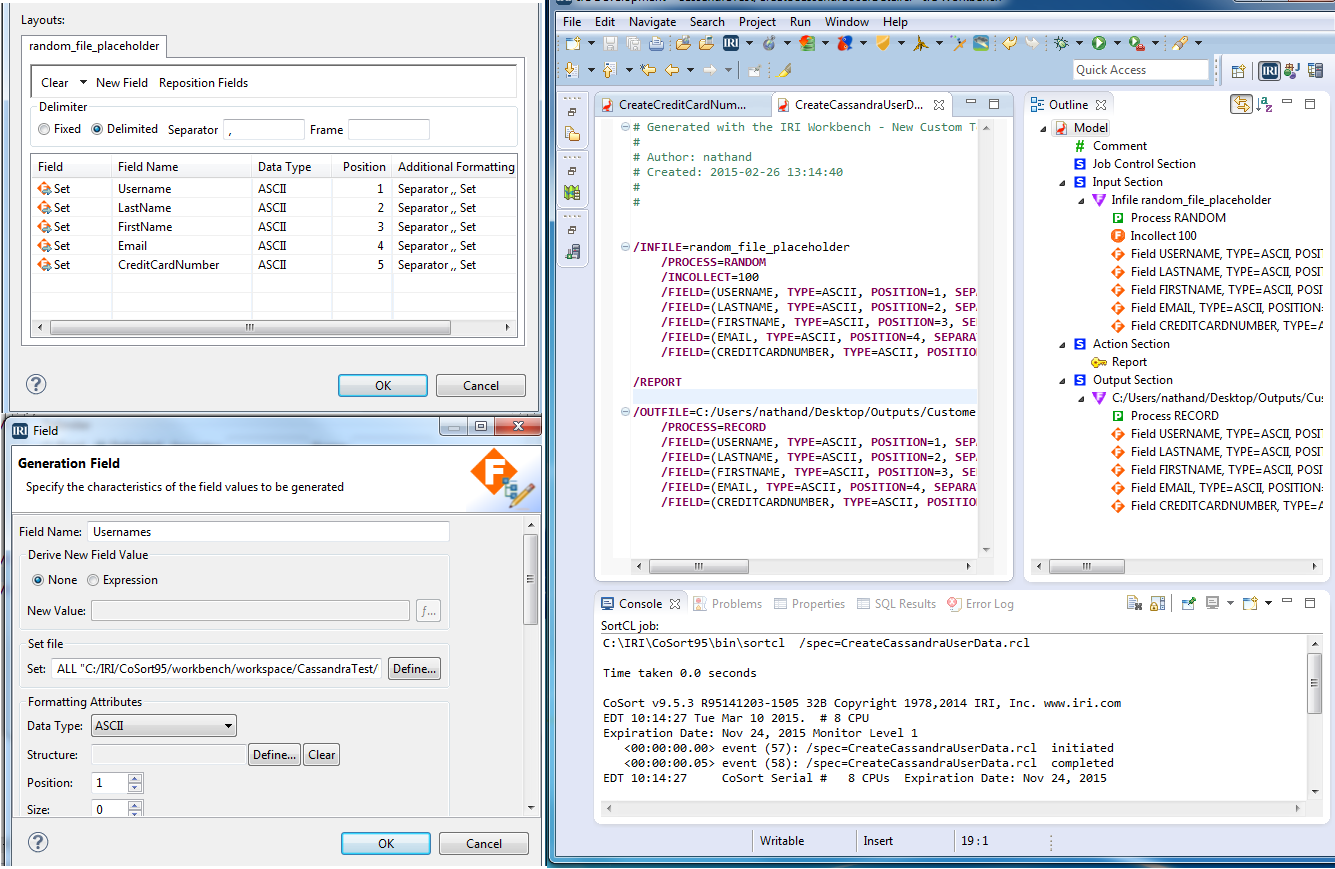The height and width of the screenshot is (869, 1335).
Task: Click the Clear Console icon
Action: click(1134, 603)
